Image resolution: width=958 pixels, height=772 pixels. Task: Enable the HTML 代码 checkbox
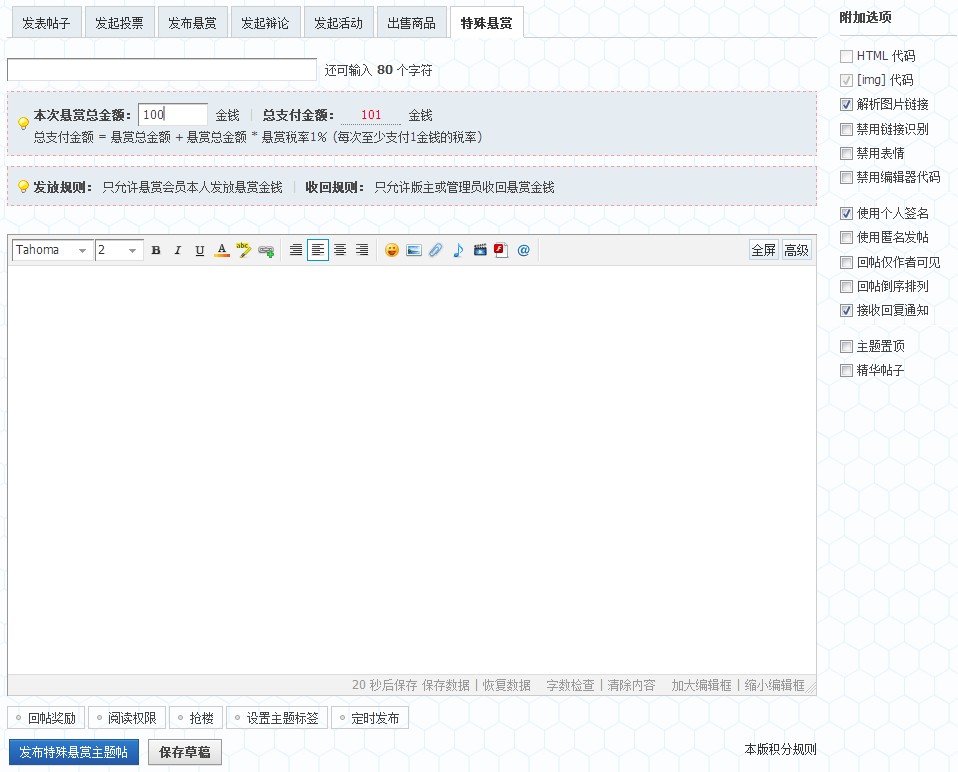pyautogui.click(x=846, y=56)
